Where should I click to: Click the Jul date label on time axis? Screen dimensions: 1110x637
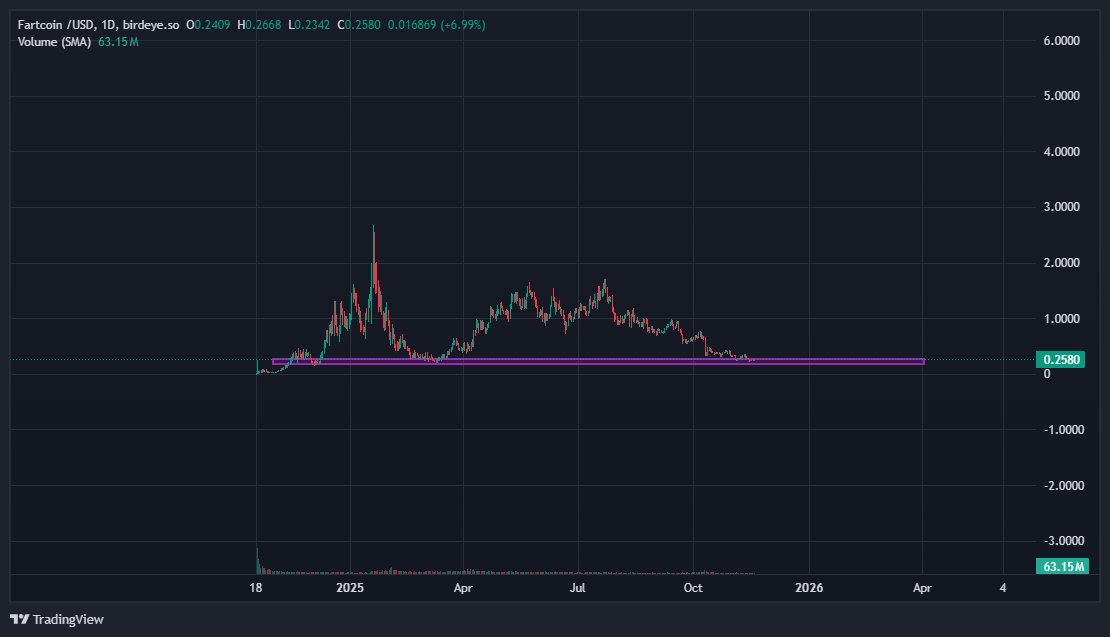point(578,587)
